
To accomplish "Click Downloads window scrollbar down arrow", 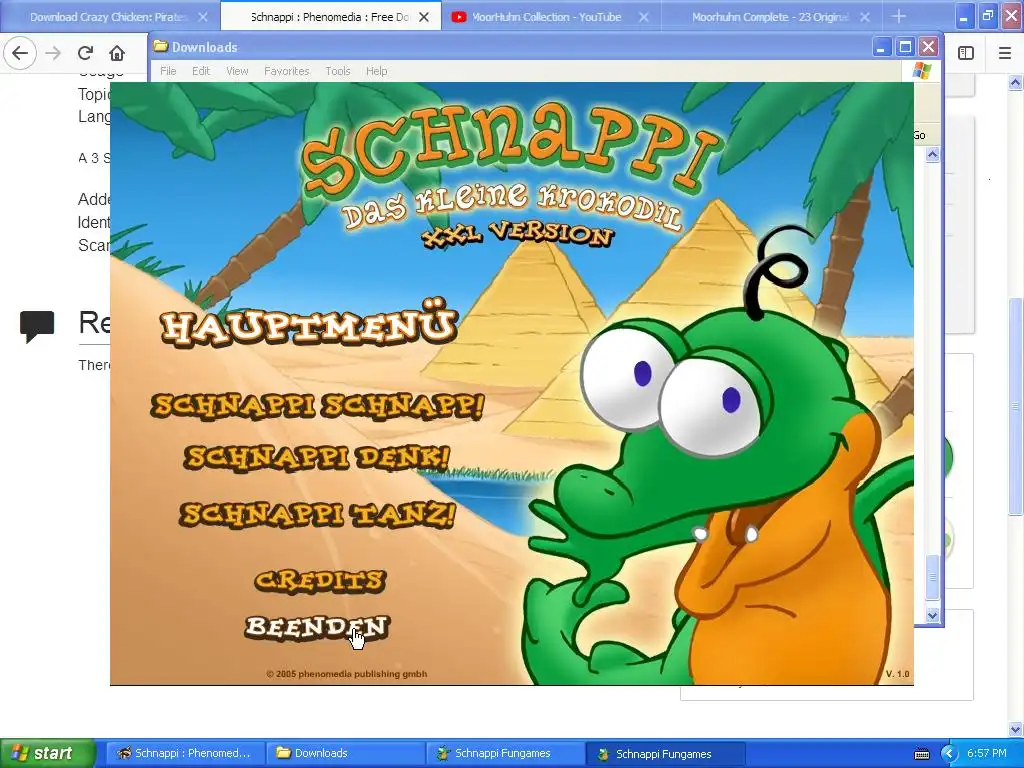I will tap(933, 615).
